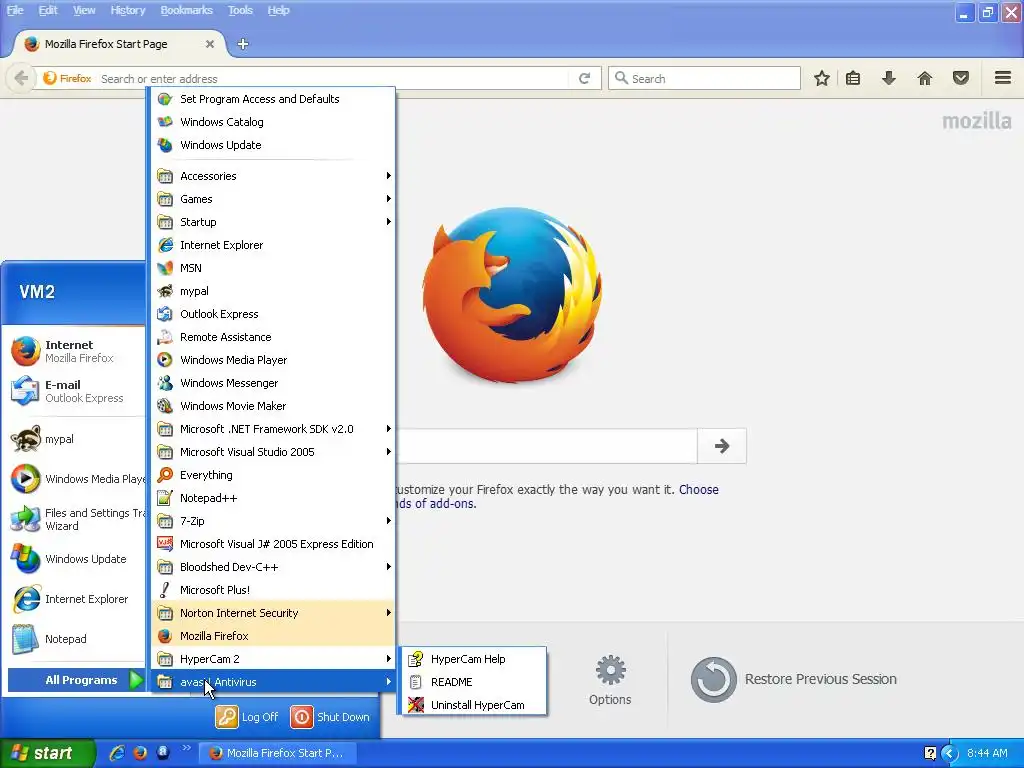Screen dimensions: 1024x768
Task: Launch Notepad++
Action: (x=273, y=498)
